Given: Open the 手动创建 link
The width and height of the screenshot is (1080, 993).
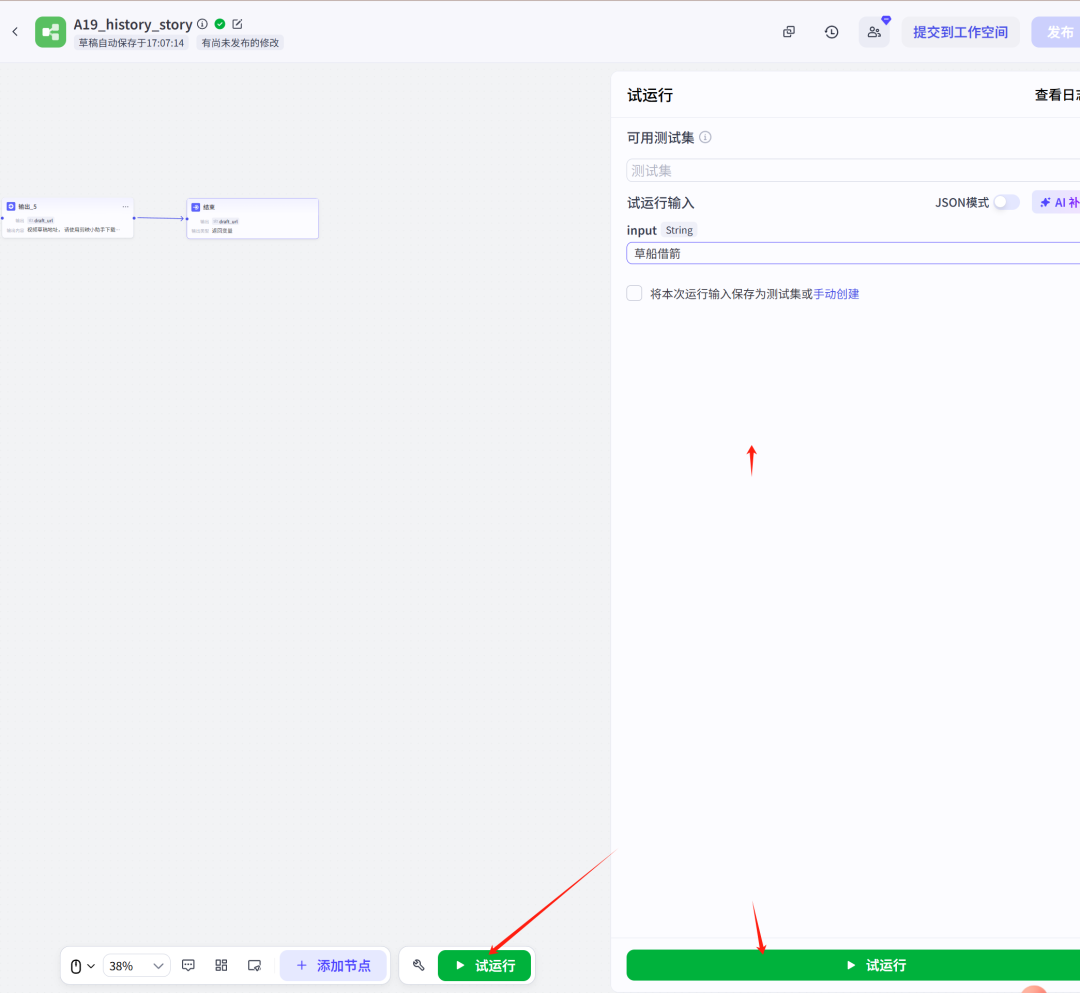Looking at the screenshot, I should (836, 294).
